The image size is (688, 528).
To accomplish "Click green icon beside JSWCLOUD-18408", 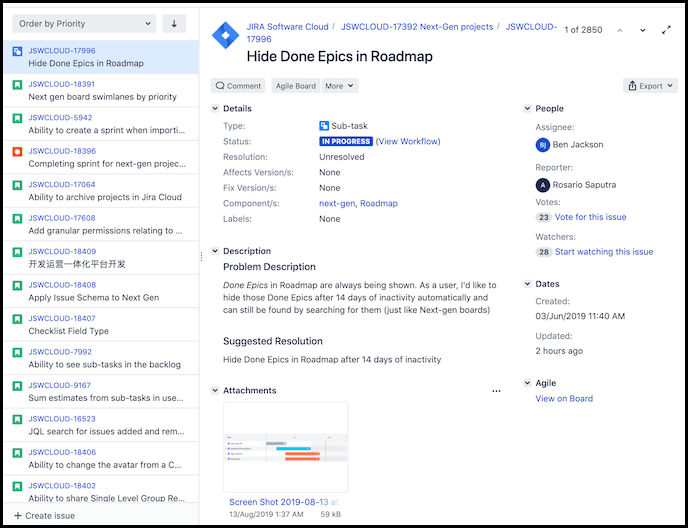I will coord(17,286).
